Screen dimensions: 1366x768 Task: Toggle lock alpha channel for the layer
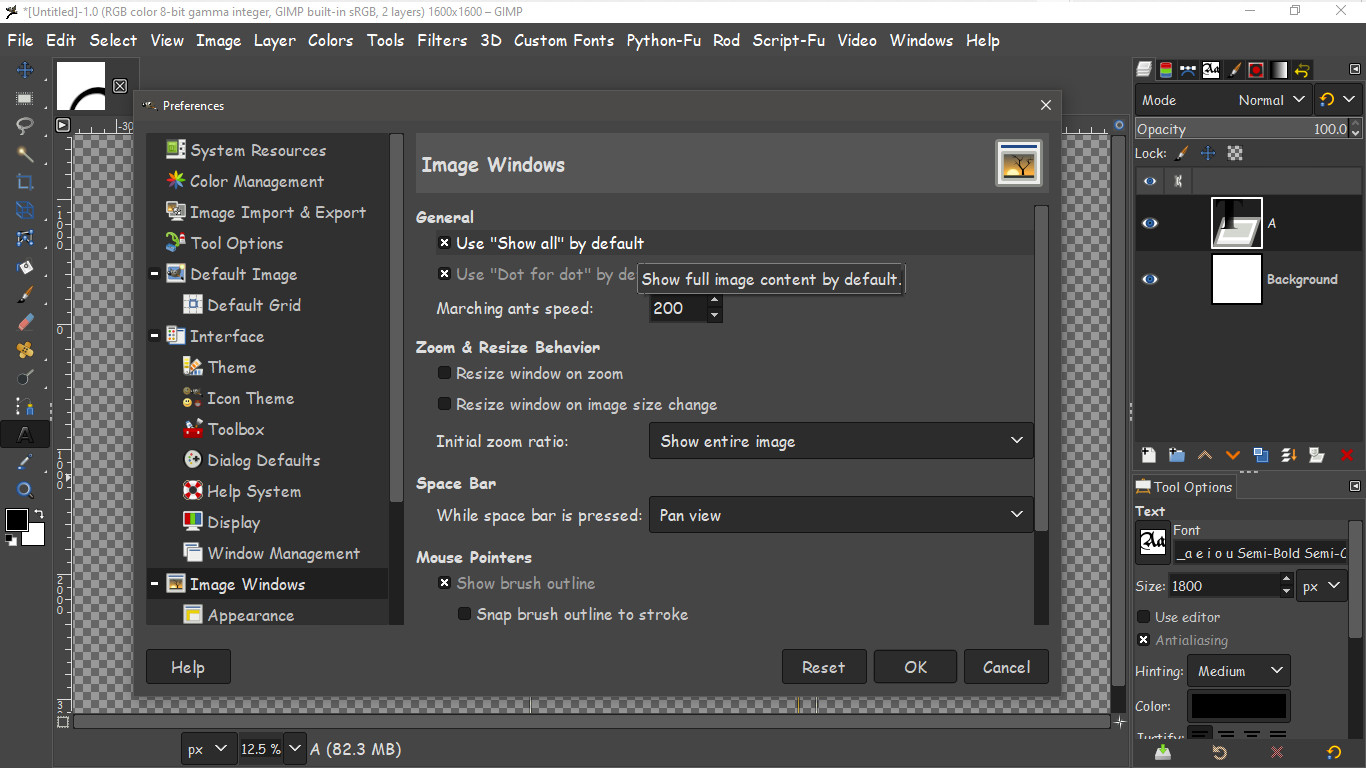1235,153
